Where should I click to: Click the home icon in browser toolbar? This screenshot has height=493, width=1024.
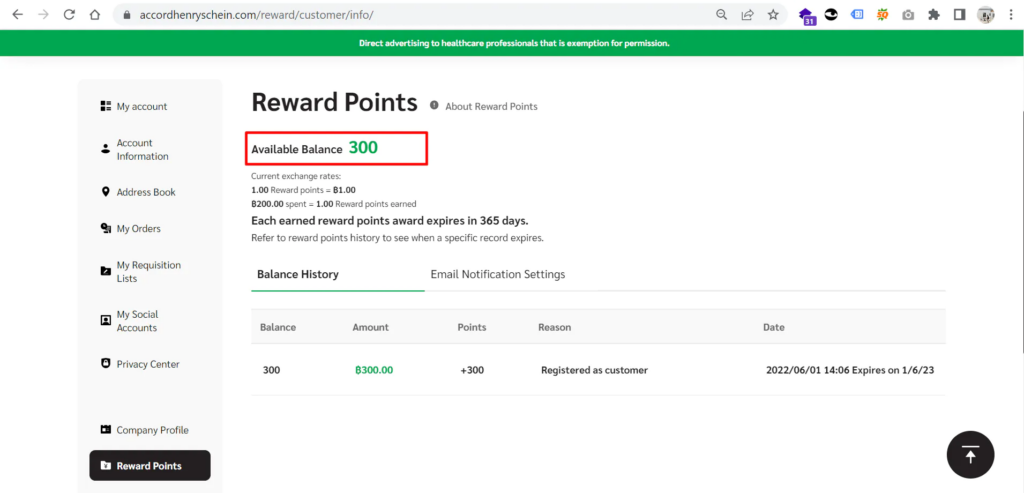point(94,15)
